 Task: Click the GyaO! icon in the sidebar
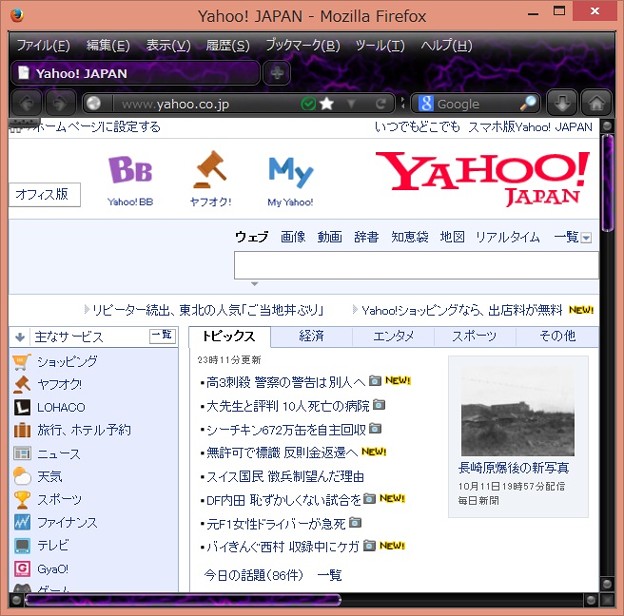[x=22, y=569]
